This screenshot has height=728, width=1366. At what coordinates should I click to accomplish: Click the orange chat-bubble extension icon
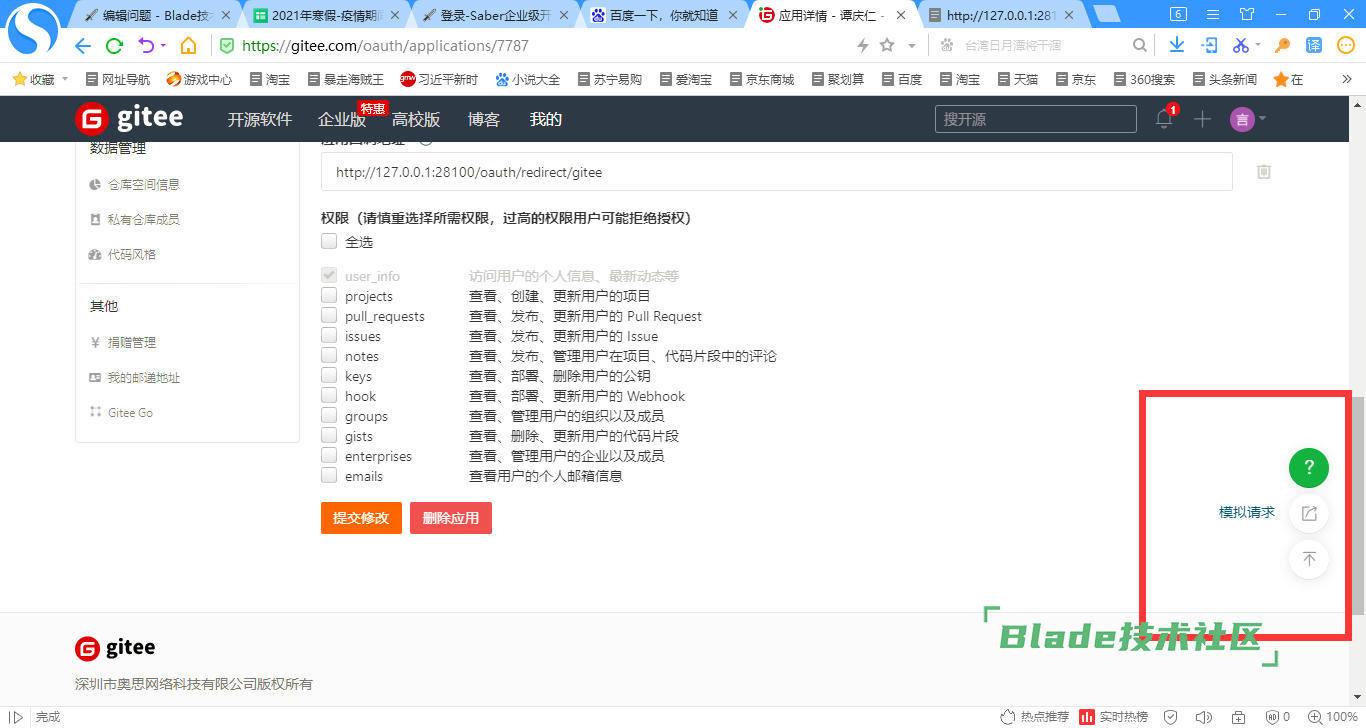click(x=1346, y=45)
